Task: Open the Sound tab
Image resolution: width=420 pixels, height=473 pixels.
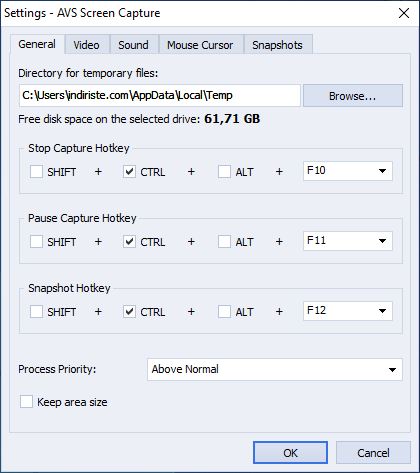Action: tap(133, 45)
